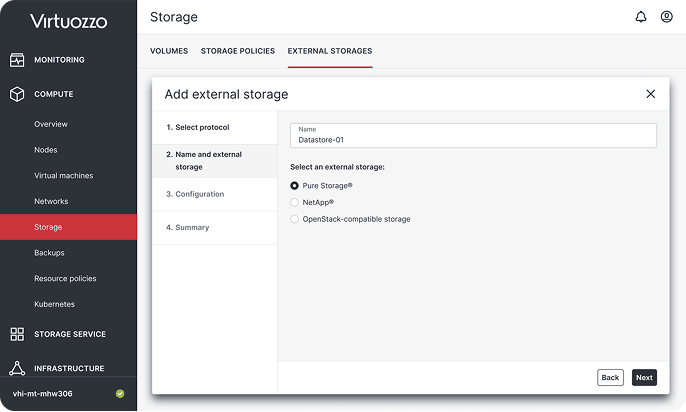Go to the Next wizard step
The height and width of the screenshot is (412, 686).
(x=644, y=377)
